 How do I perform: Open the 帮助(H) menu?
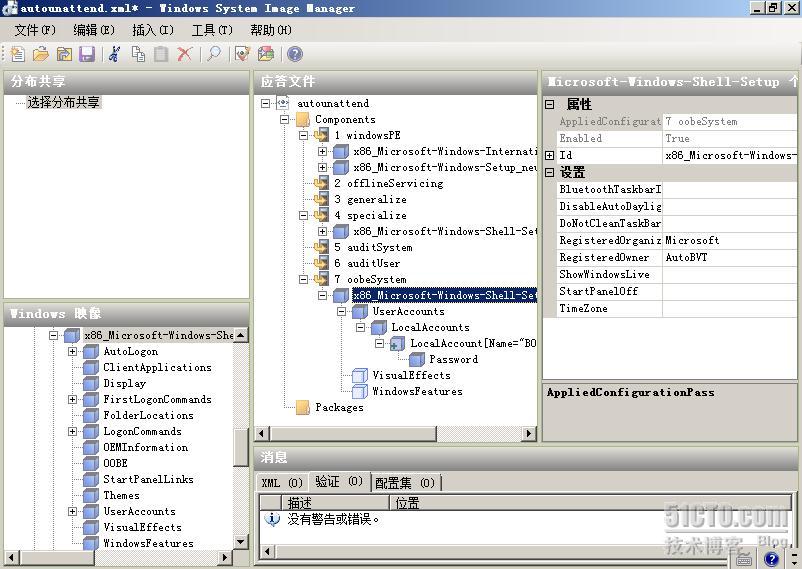click(271, 30)
